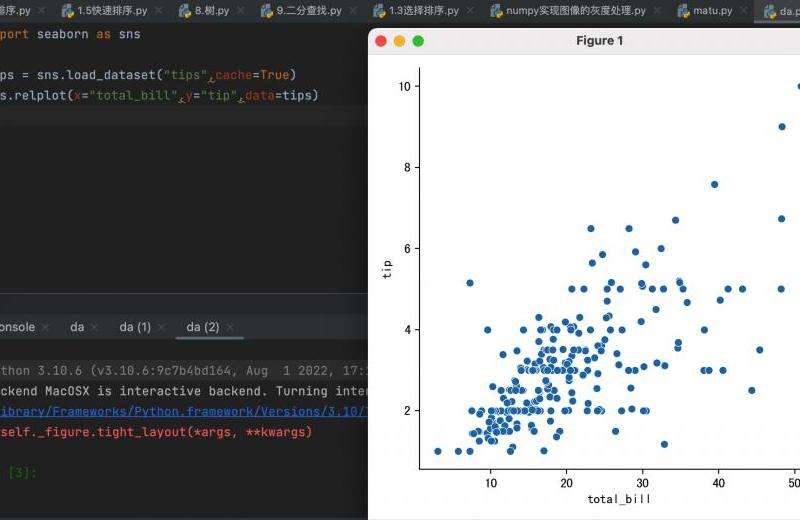Click the Python file icon on 8.树.py
The height and width of the screenshot is (520, 800).
pyautogui.click(x=186, y=11)
